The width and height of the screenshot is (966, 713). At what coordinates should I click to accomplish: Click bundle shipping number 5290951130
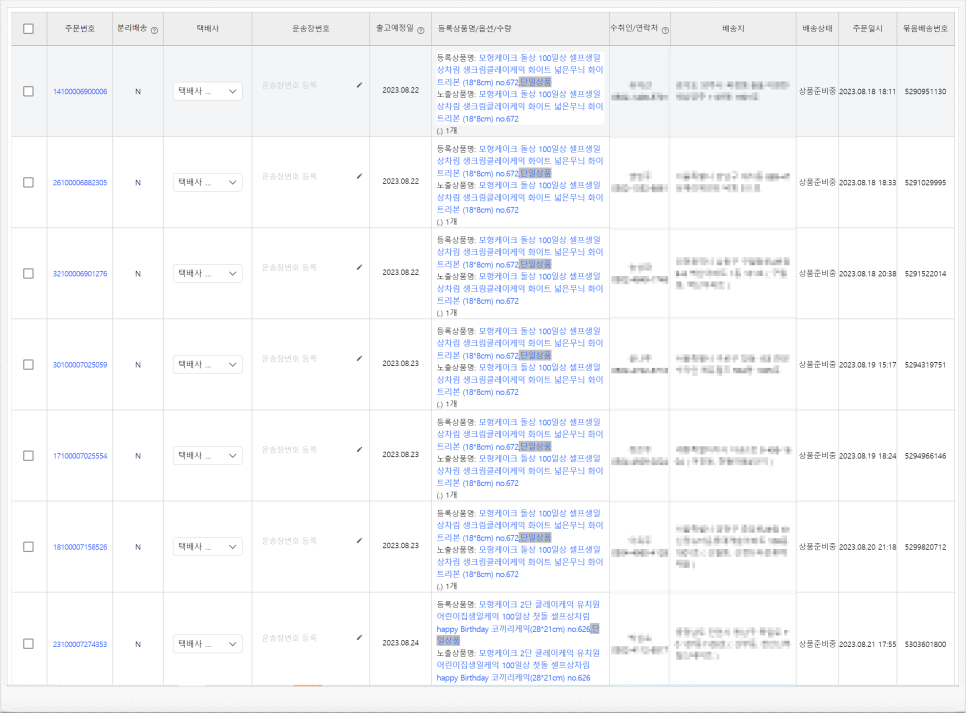[925, 92]
